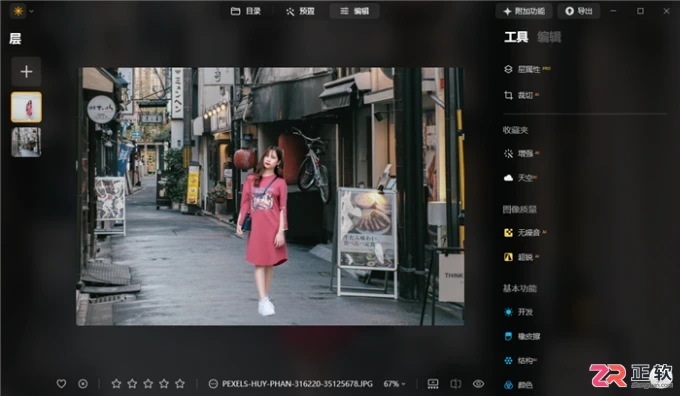The width and height of the screenshot is (680, 396).
Task: Open the 超锐 (Supersharp AI) tool
Action: [x=521, y=257]
